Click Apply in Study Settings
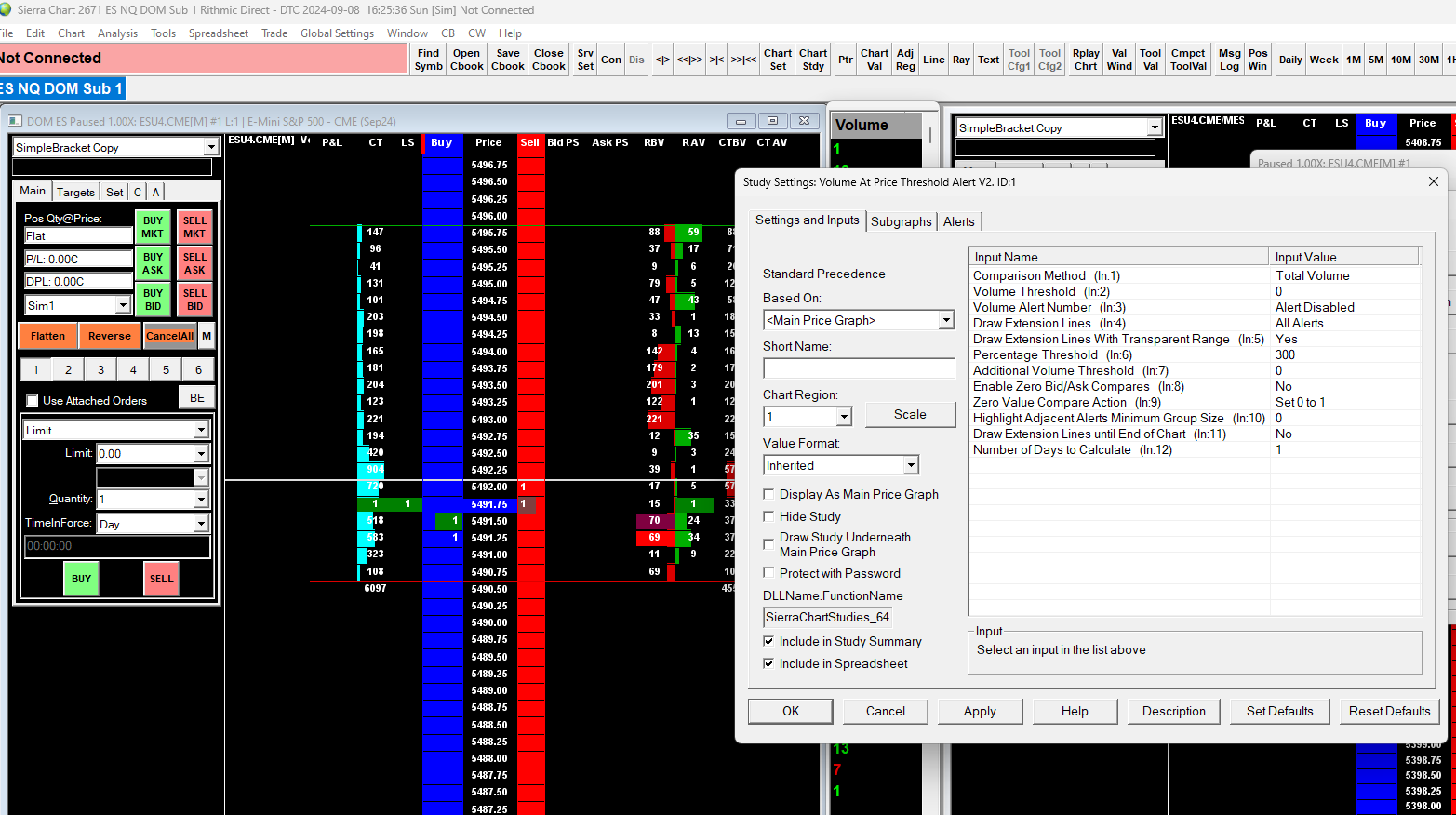 [980, 711]
